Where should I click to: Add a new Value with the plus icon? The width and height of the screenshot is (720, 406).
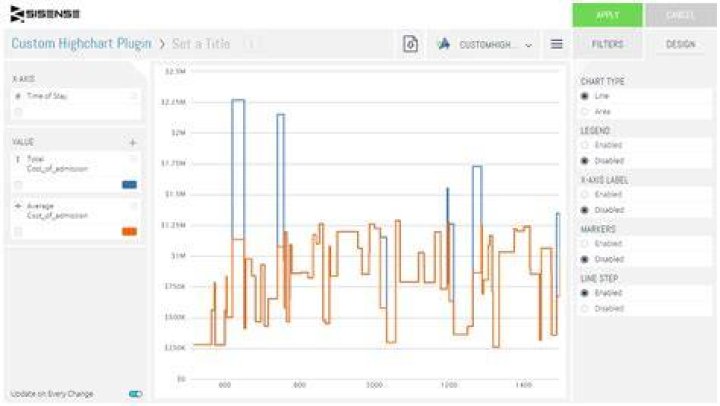click(x=133, y=143)
